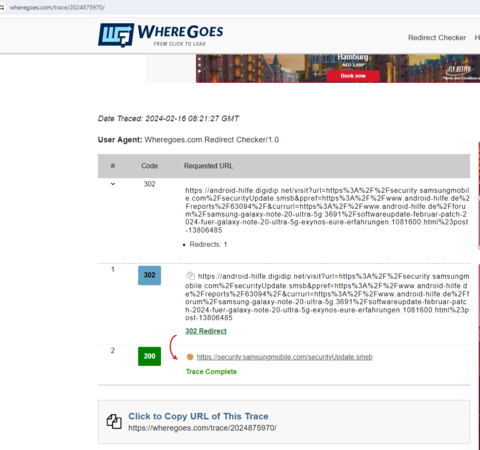Collapse the trace summary chevron
Image resolution: width=480 pixels, height=450 pixels.
(x=113, y=184)
